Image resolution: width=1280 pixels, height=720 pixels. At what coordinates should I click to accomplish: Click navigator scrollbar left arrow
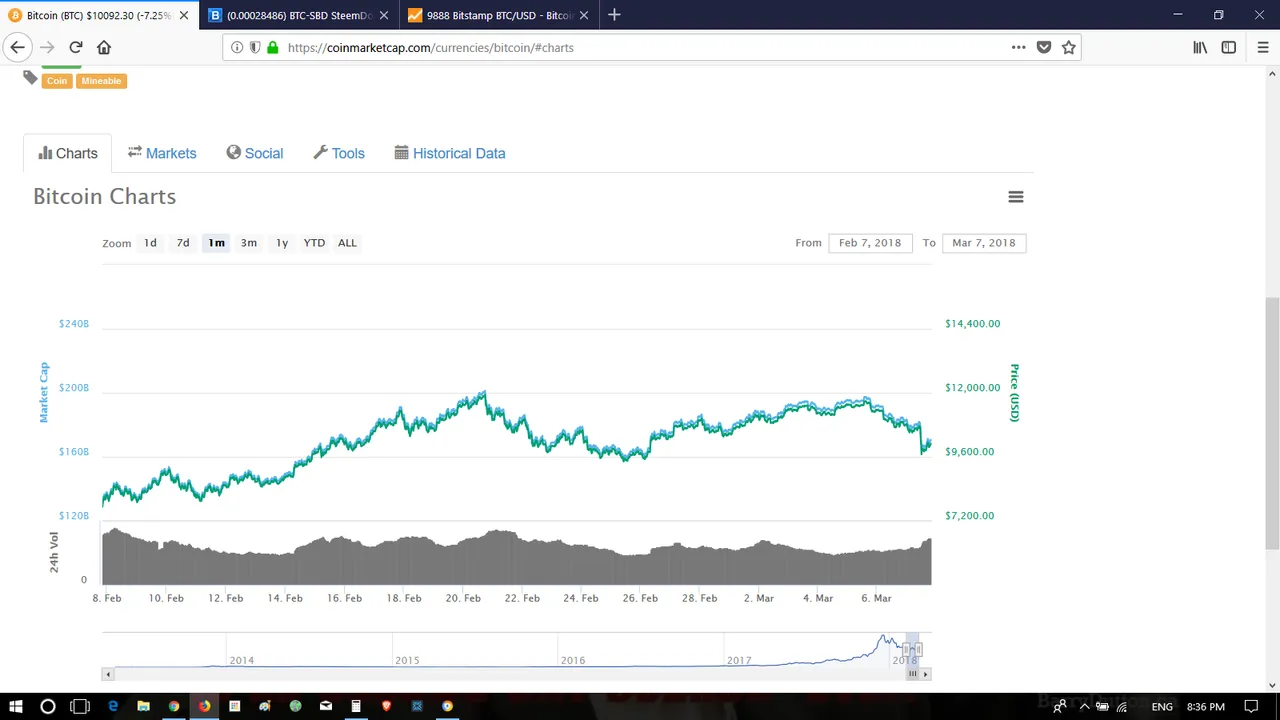[x=108, y=674]
